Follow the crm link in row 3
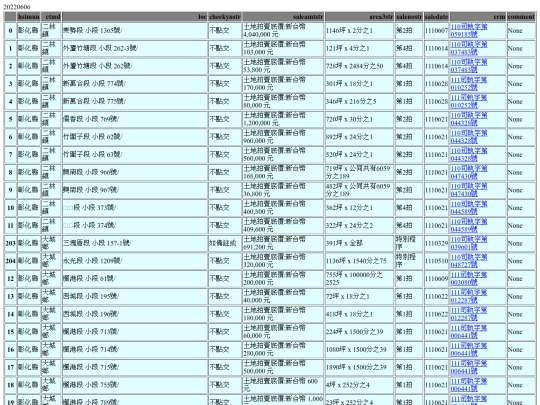Viewport: 540px width, 405px height. [469, 84]
